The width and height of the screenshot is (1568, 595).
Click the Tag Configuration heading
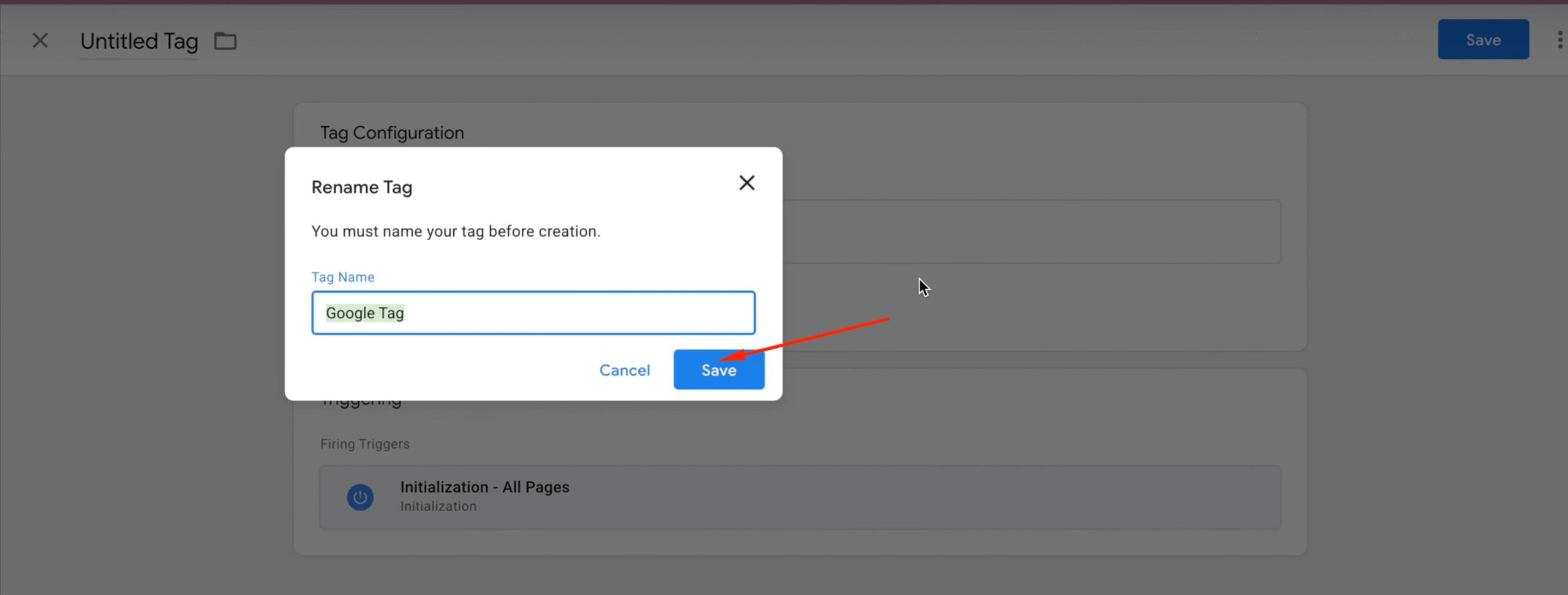click(x=392, y=133)
